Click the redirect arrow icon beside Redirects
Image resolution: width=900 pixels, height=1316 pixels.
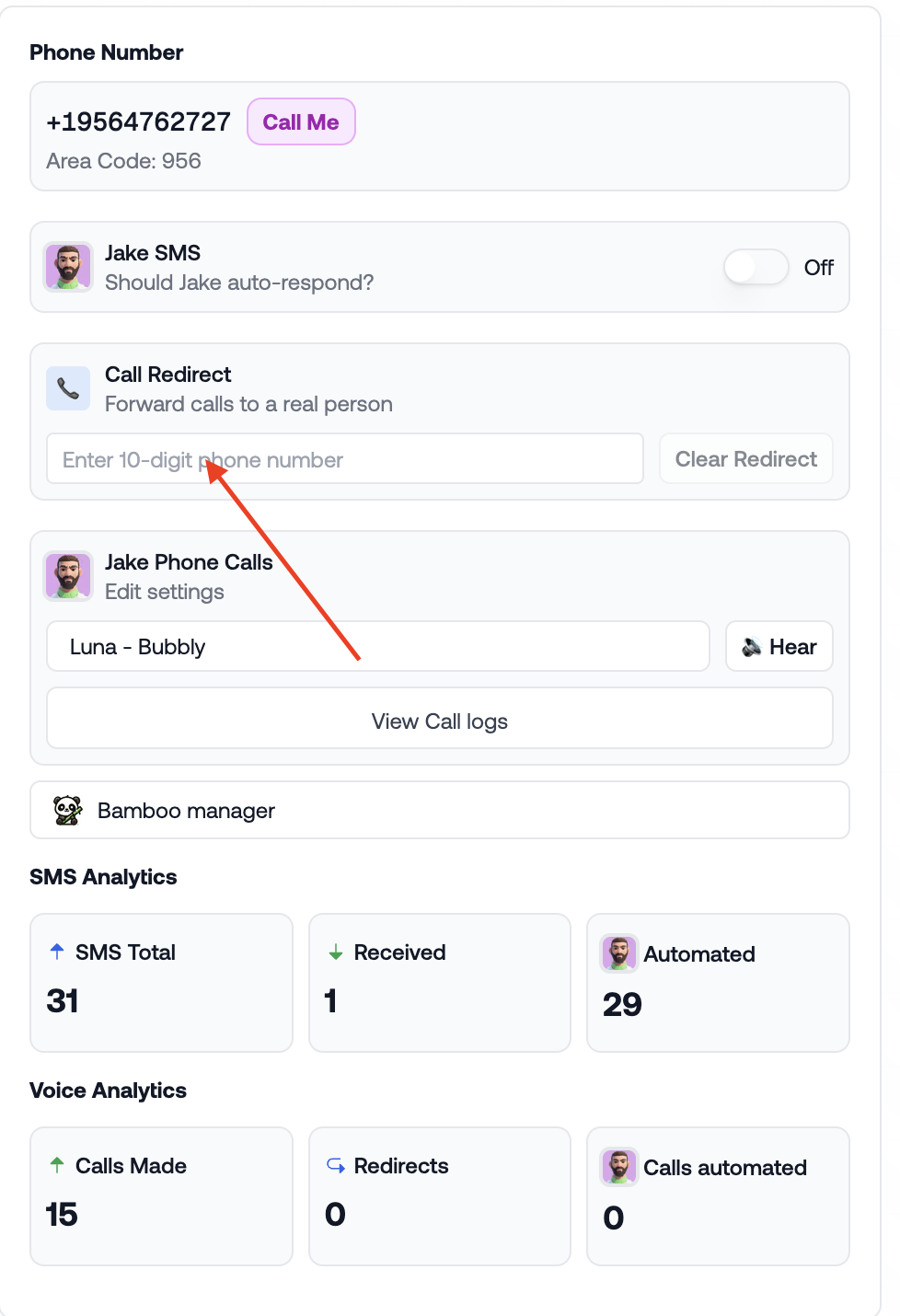coord(336,1165)
